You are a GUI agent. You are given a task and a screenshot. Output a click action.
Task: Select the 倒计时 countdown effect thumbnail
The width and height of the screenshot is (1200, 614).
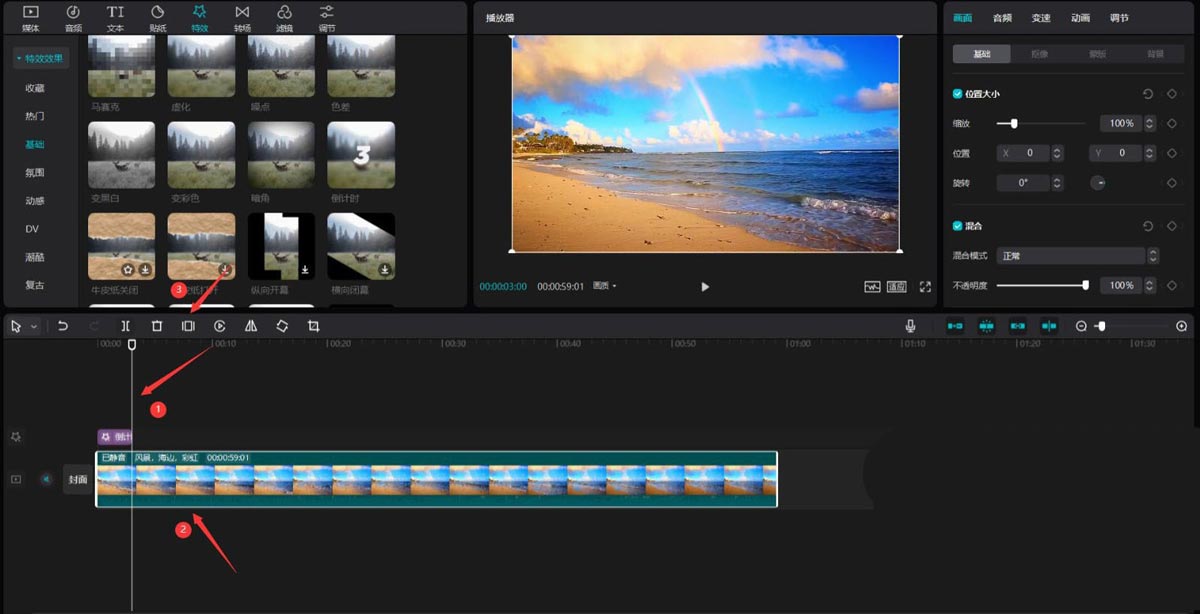(x=361, y=155)
